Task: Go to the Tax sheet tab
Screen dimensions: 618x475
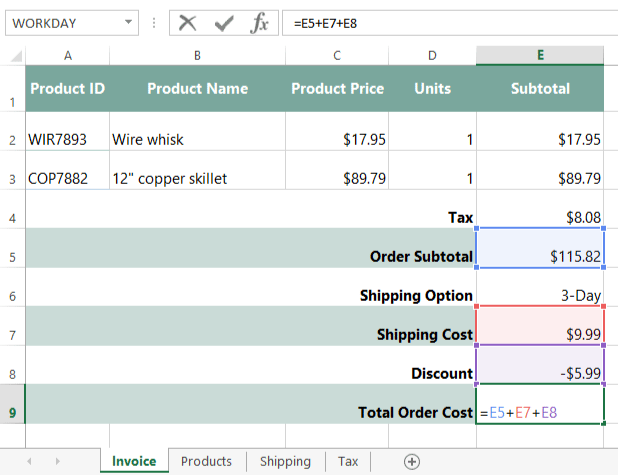Action: [x=347, y=461]
